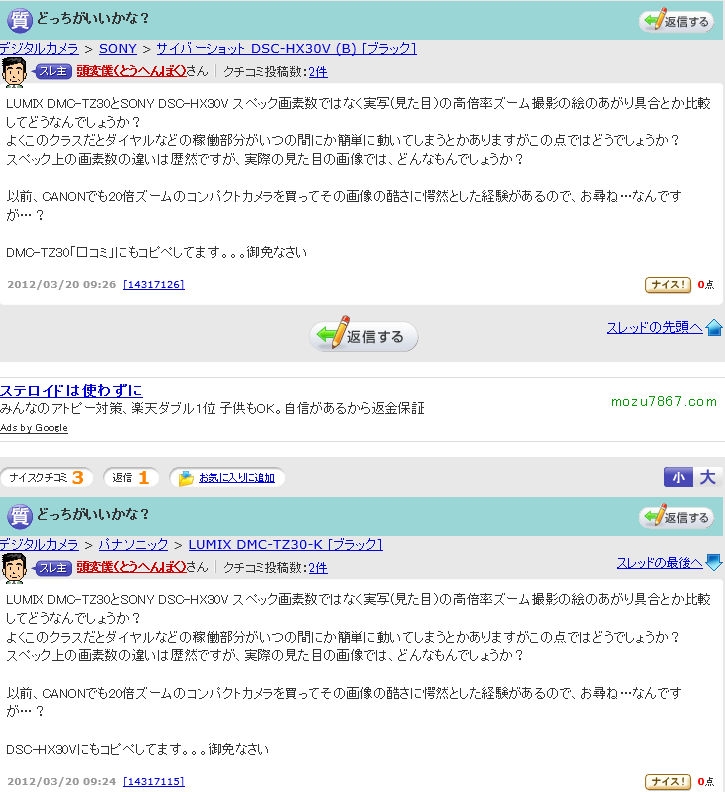
Task: Open LUMIX DMC-TZ30-K product link
Action: (x=285, y=544)
